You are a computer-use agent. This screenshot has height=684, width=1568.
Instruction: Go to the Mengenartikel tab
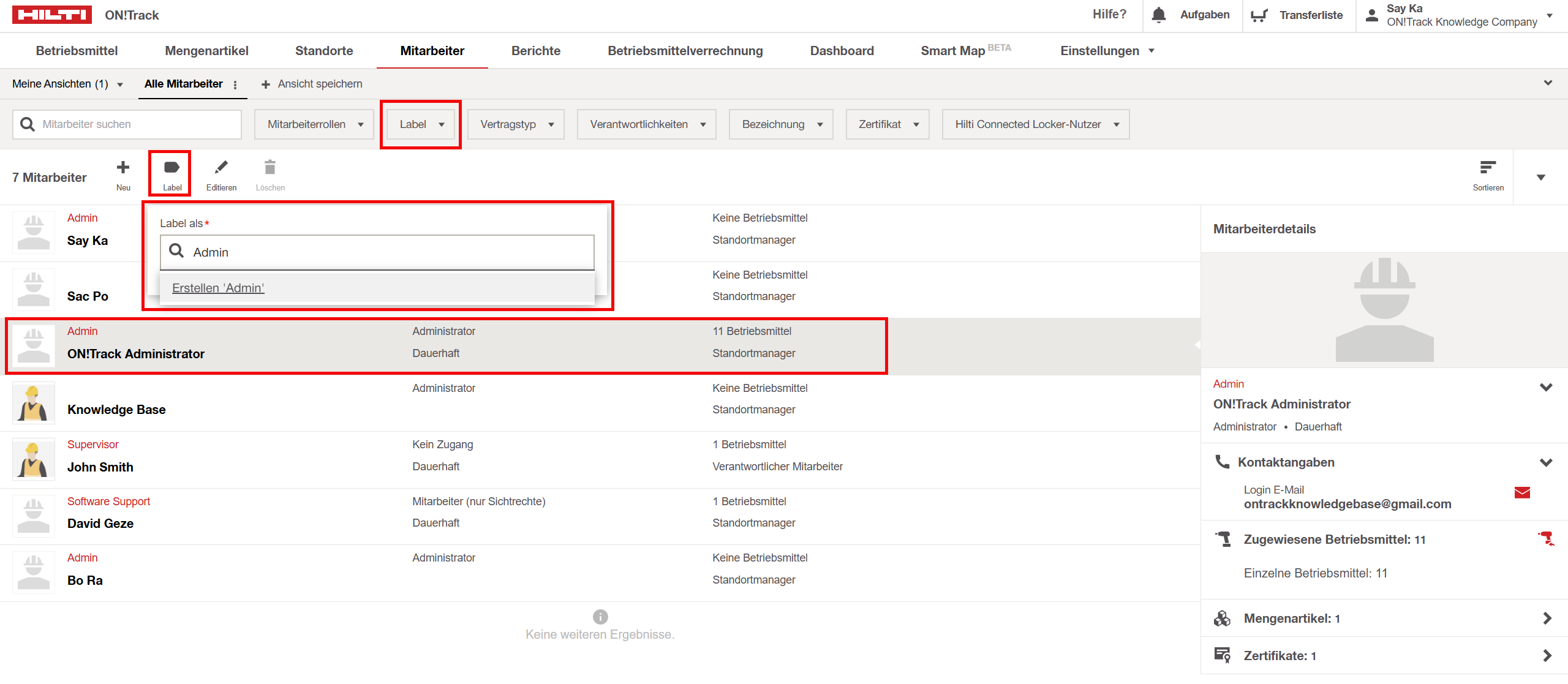coord(206,51)
